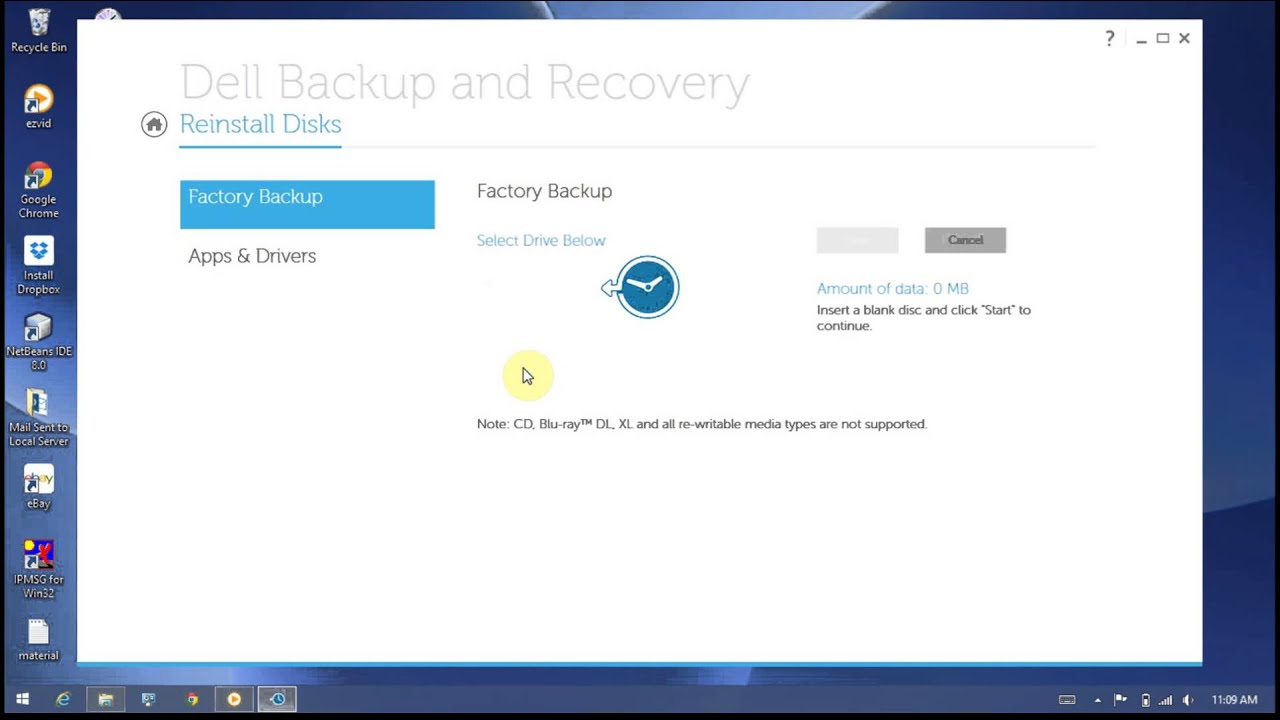
Task: Click the Chrome taskbar icon
Action: point(191,699)
